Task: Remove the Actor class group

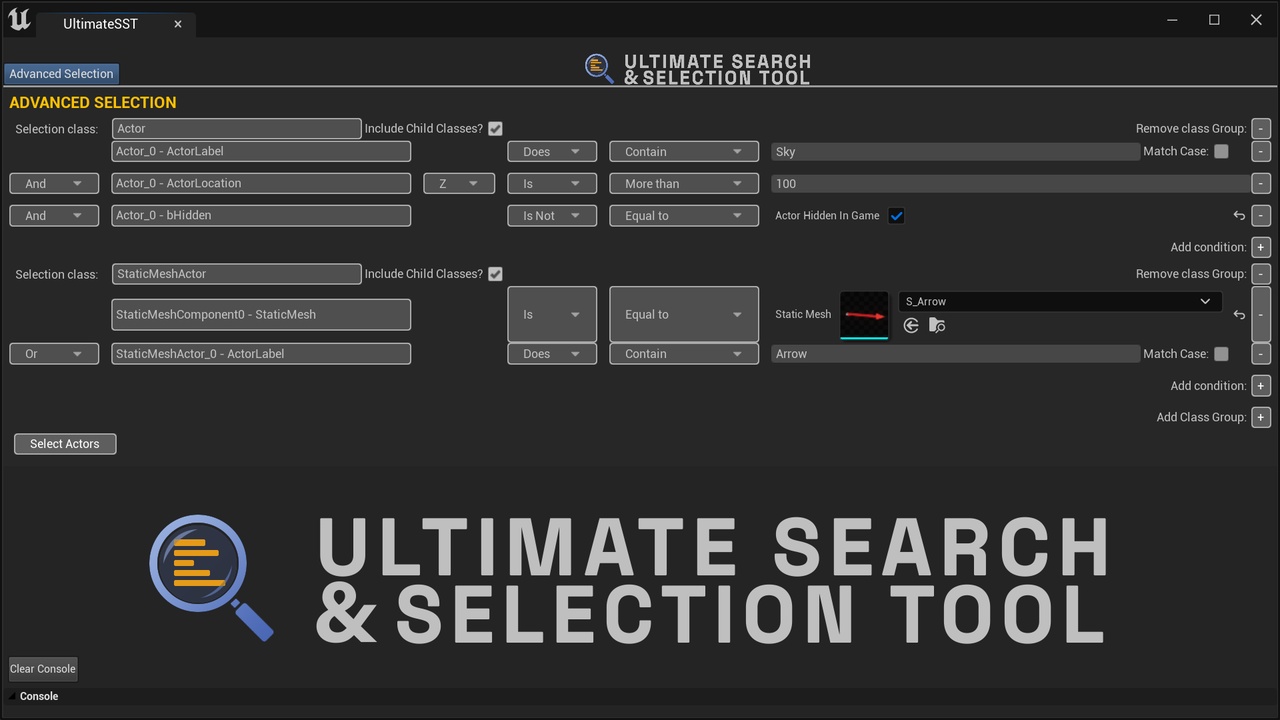Action: [1261, 128]
